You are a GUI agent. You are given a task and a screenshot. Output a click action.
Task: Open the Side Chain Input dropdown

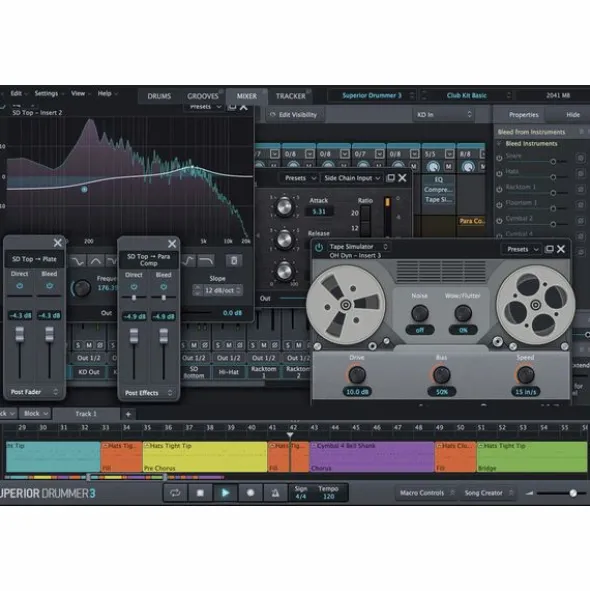[x=352, y=178]
